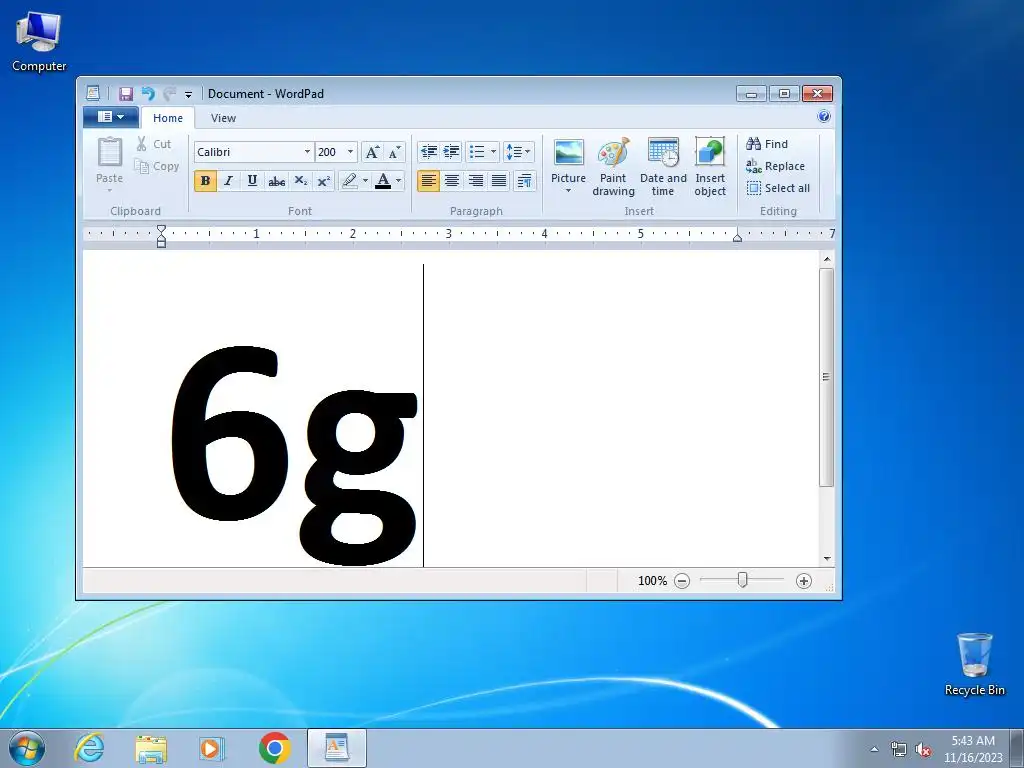This screenshot has height=768, width=1024.
Task: Expand the highlight color dropdown arrow
Action: [365, 181]
